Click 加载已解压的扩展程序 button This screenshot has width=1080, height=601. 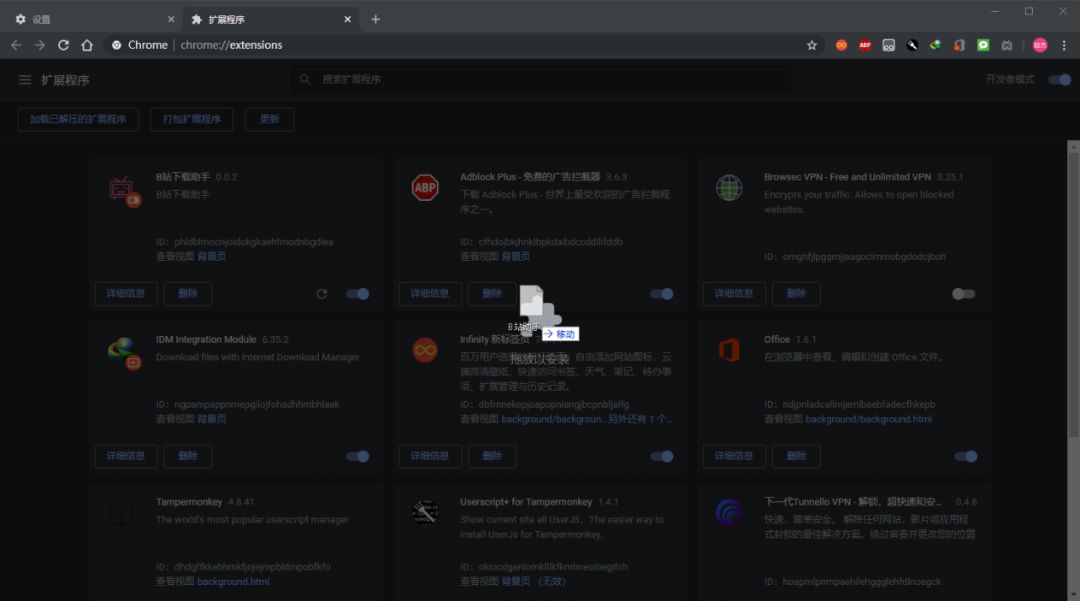[77, 119]
